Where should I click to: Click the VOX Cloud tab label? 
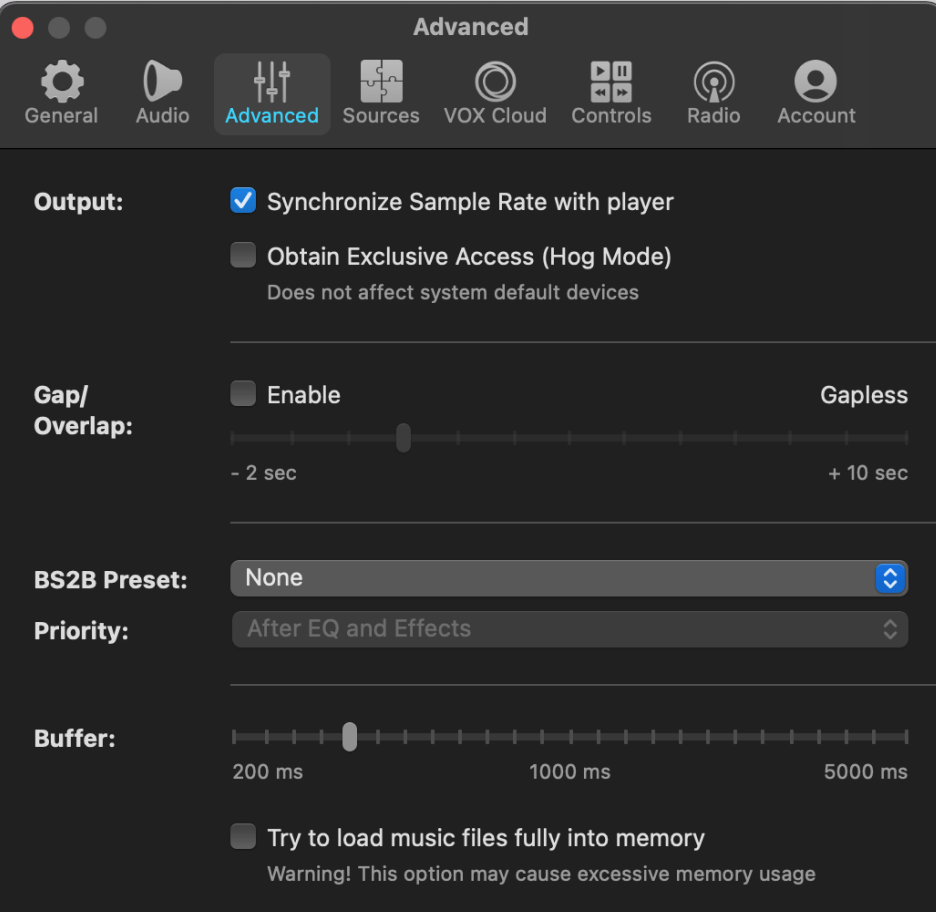[x=495, y=115]
